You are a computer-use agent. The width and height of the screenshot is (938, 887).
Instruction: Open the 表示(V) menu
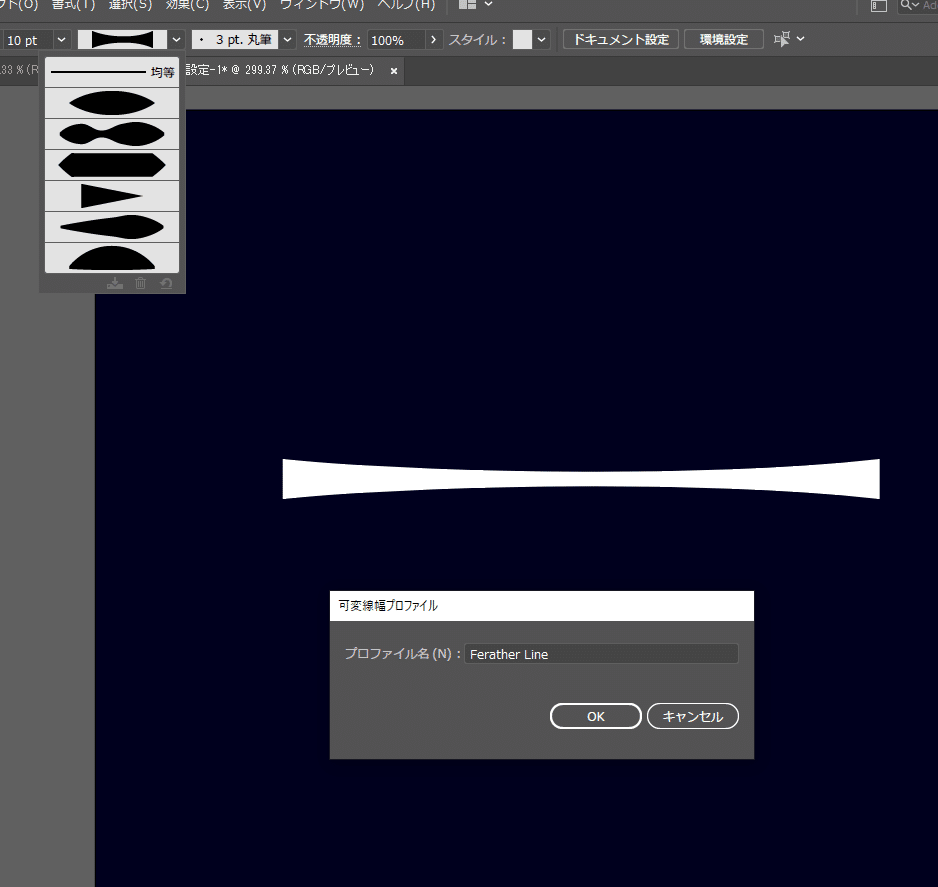point(244,5)
